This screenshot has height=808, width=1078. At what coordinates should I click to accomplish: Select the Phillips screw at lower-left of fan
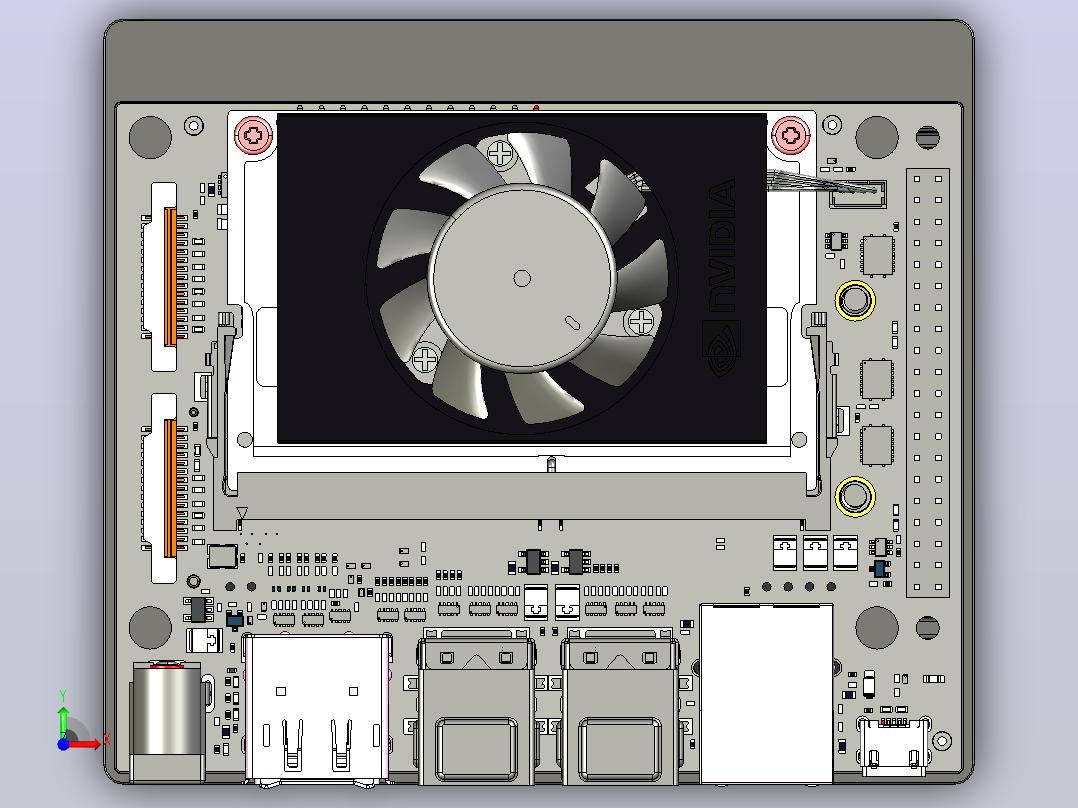click(x=425, y=358)
